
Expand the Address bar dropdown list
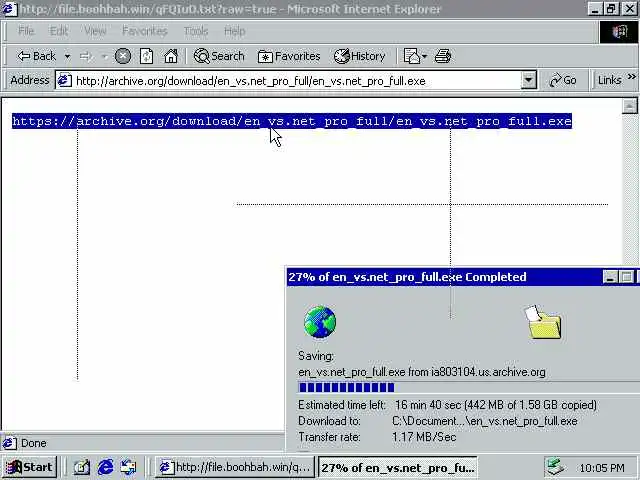529,80
